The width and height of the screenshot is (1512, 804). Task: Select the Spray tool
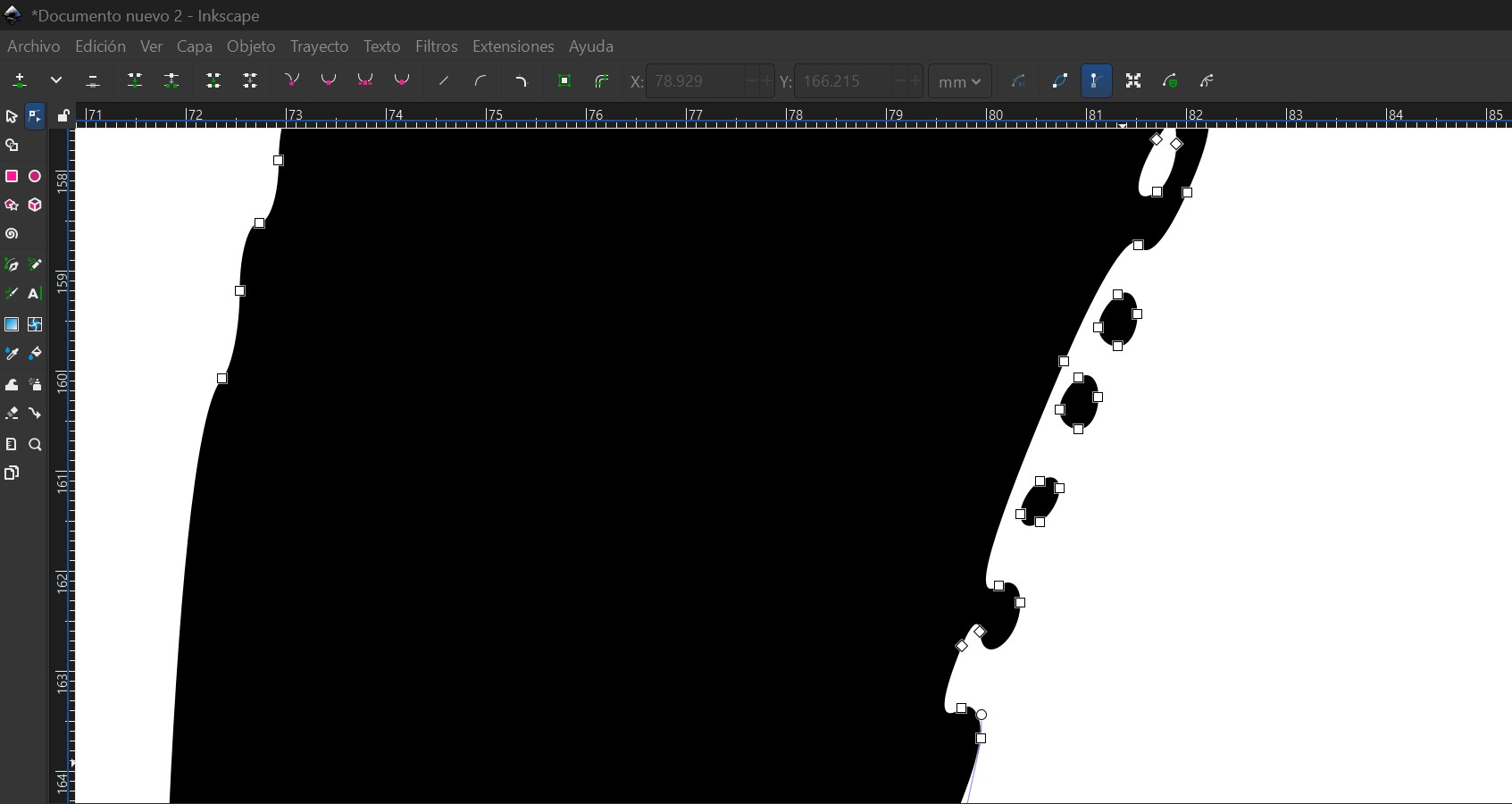[x=35, y=385]
